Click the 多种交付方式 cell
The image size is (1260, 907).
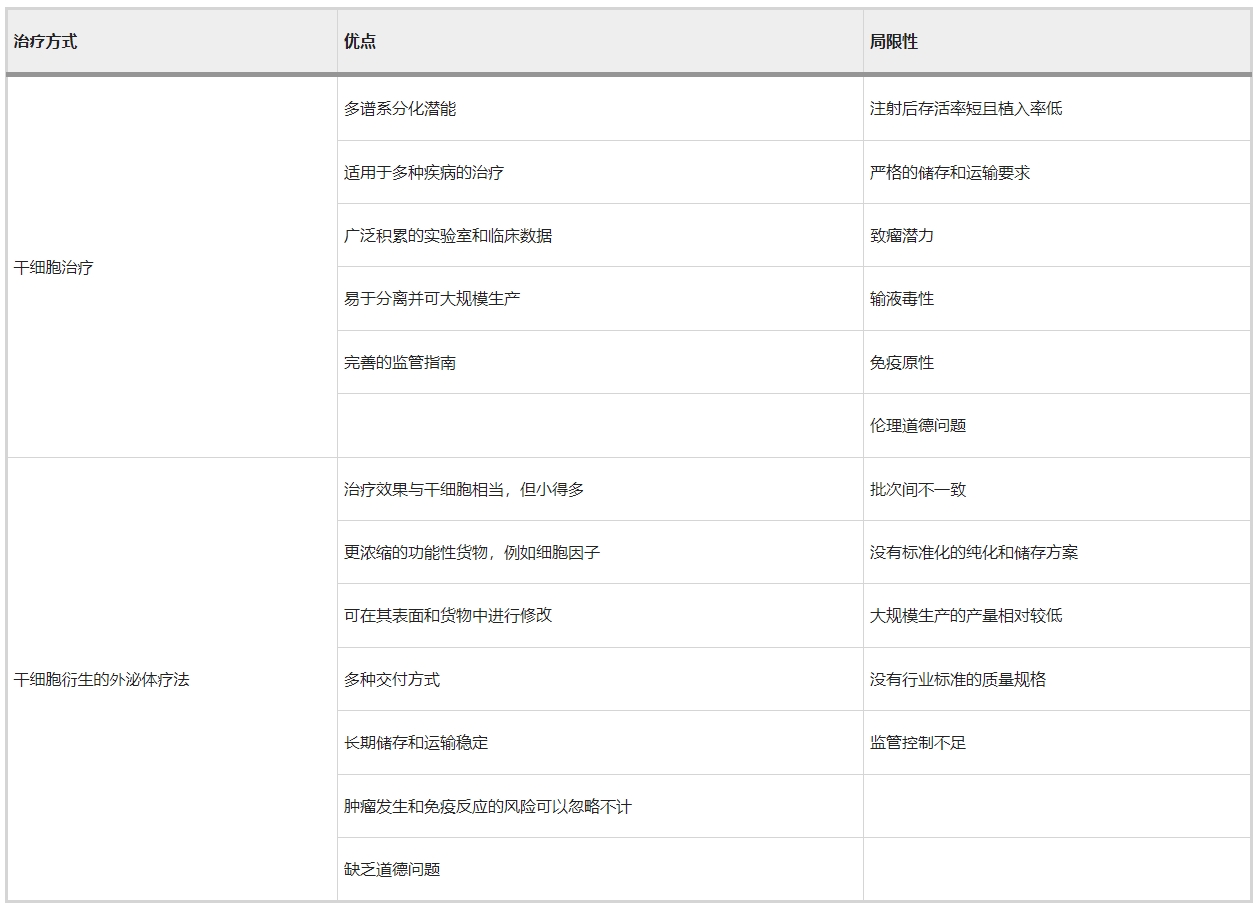[x=389, y=678]
